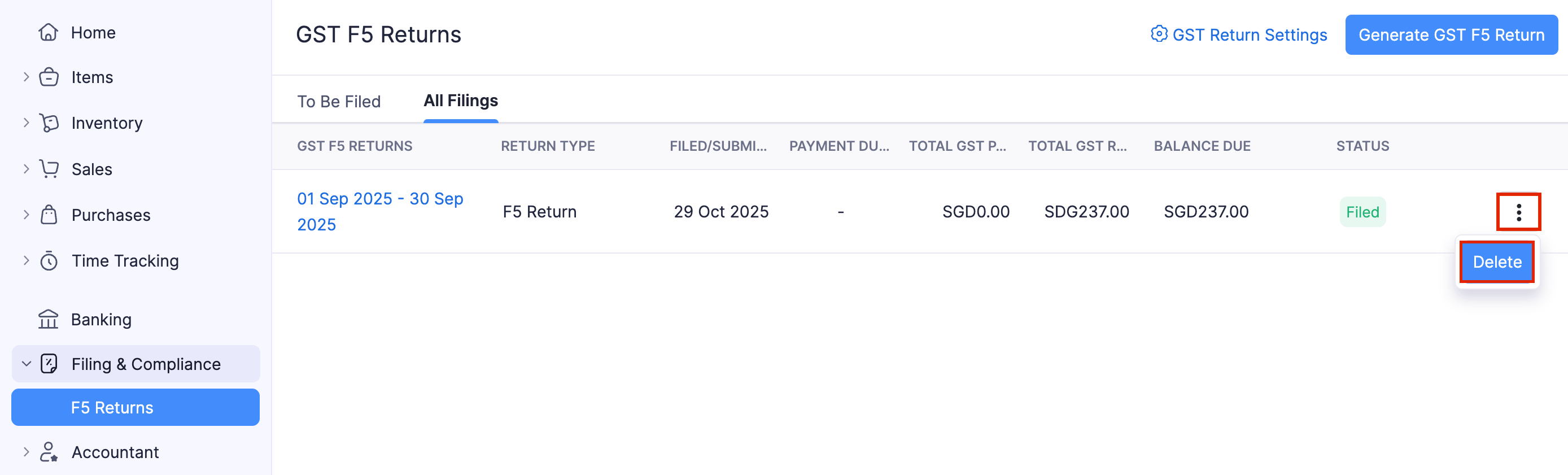
Task: Click the Home house icon
Action: [48, 32]
